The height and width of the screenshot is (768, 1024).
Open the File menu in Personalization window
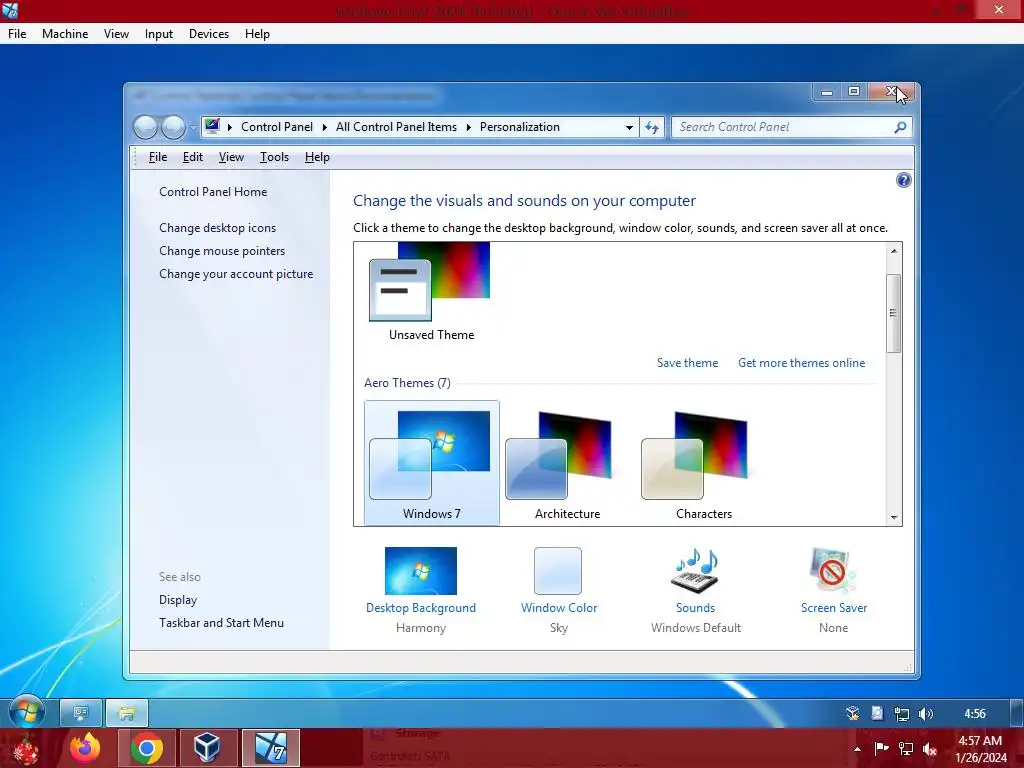158,157
